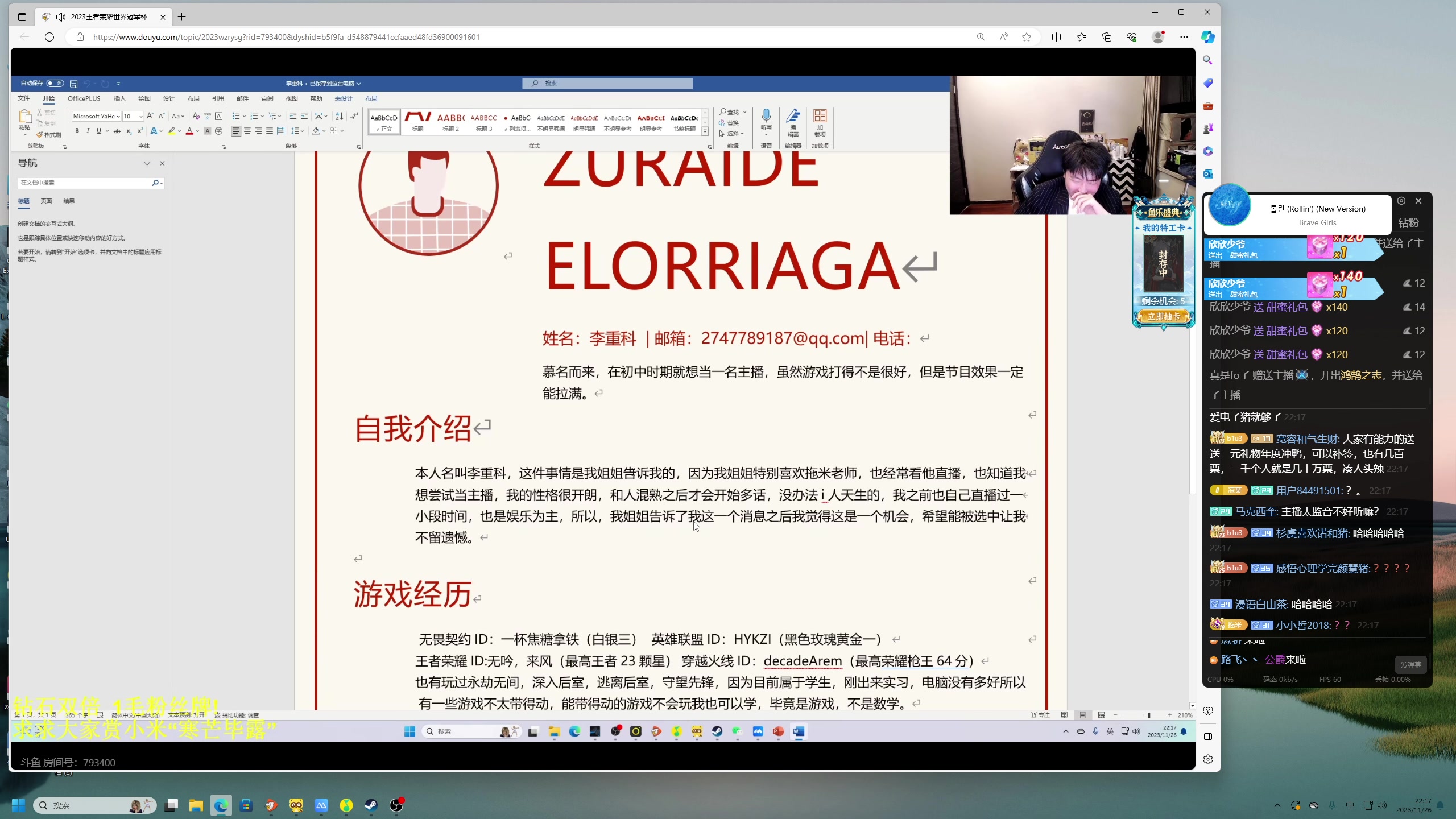Apply Bold formatting in the ribbon
Image resolution: width=1456 pixels, height=819 pixels.
coord(77,131)
